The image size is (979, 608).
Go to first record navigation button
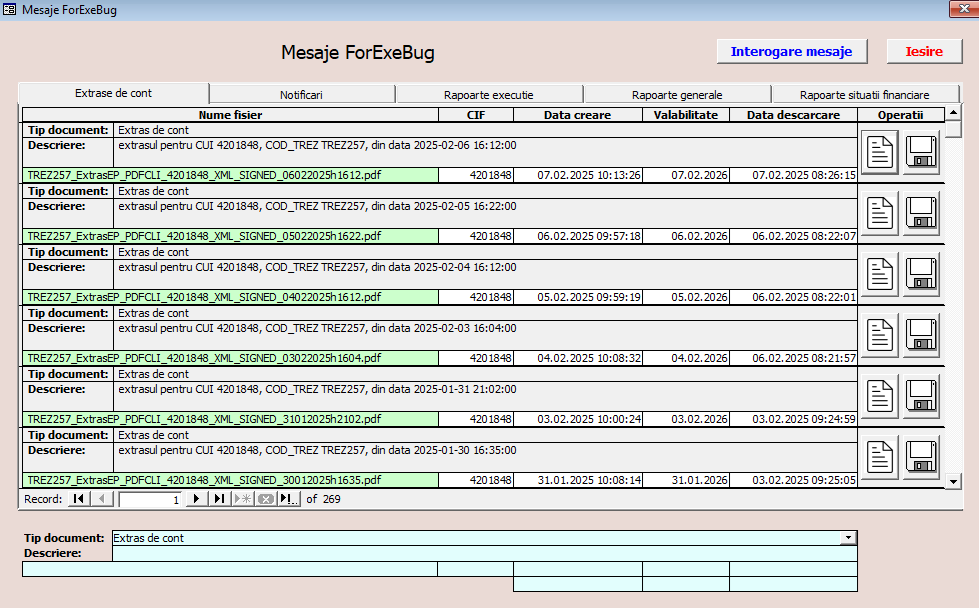(78, 499)
